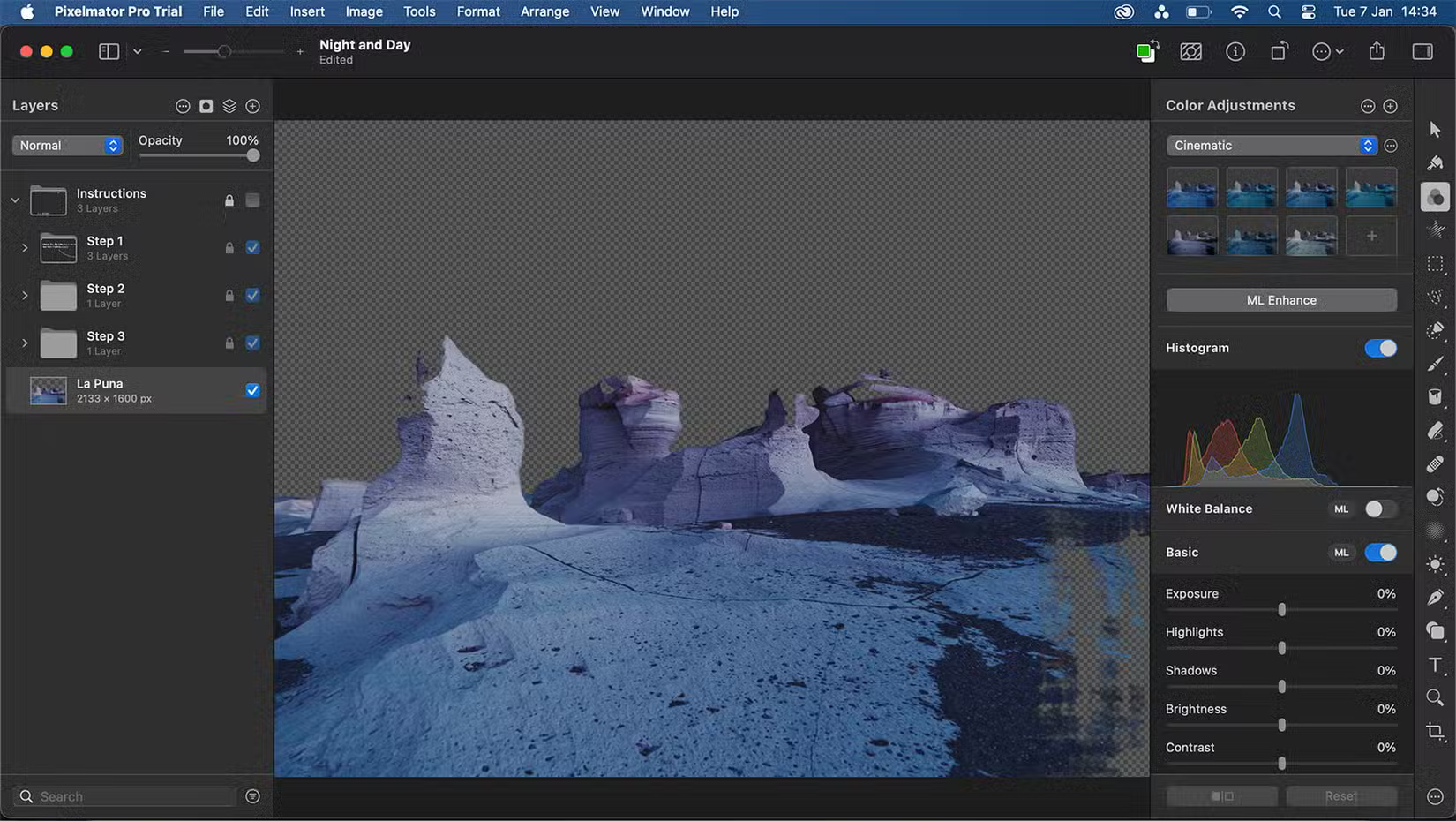This screenshot has width=1456, height=821.
Task: Expand the Step 1 layer group
Action: 24,248
